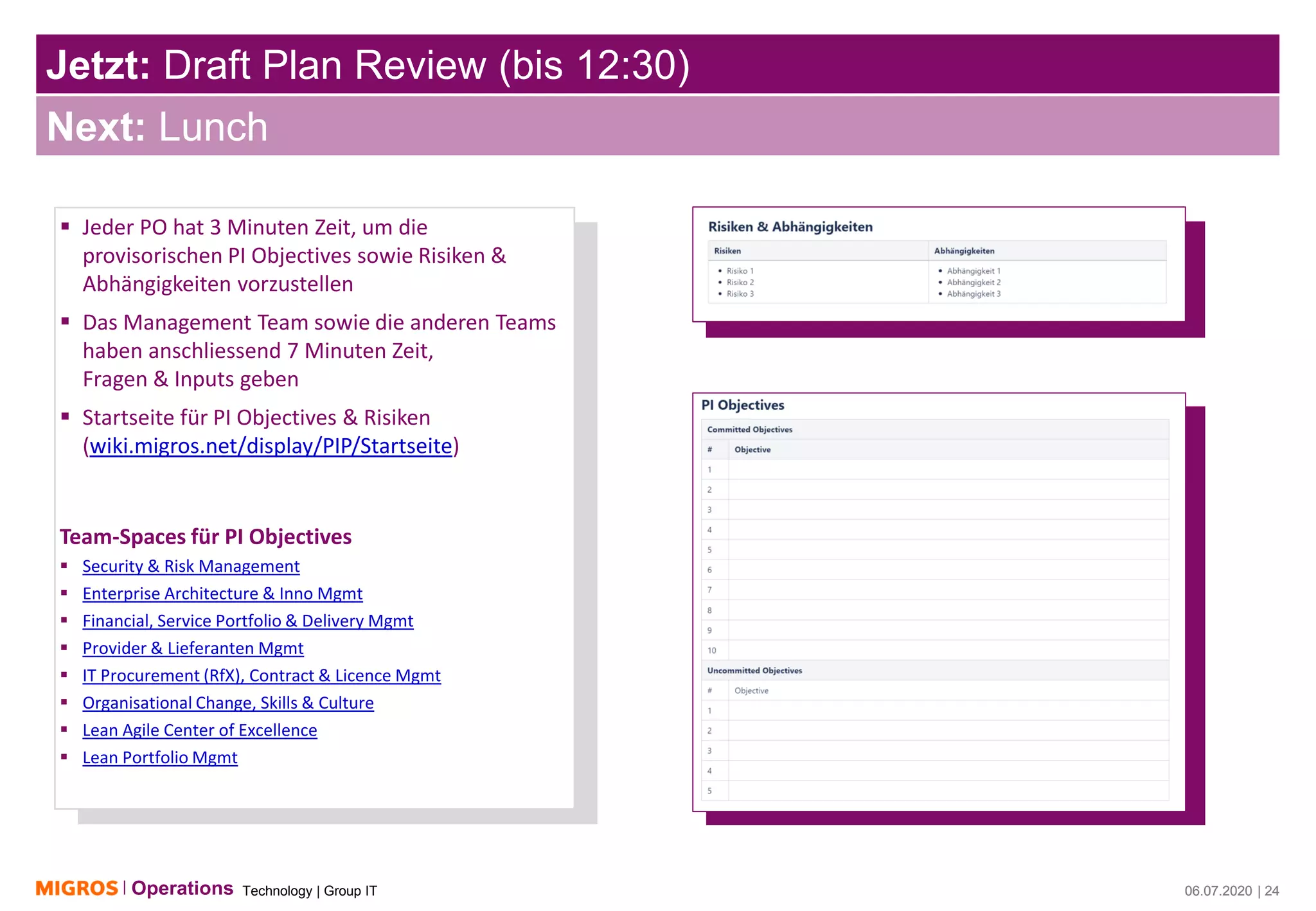Open Enterprise Architecture & Inno Mgmt link
This screenshot has height=911, width=1316.
click(x=222, y=594)
